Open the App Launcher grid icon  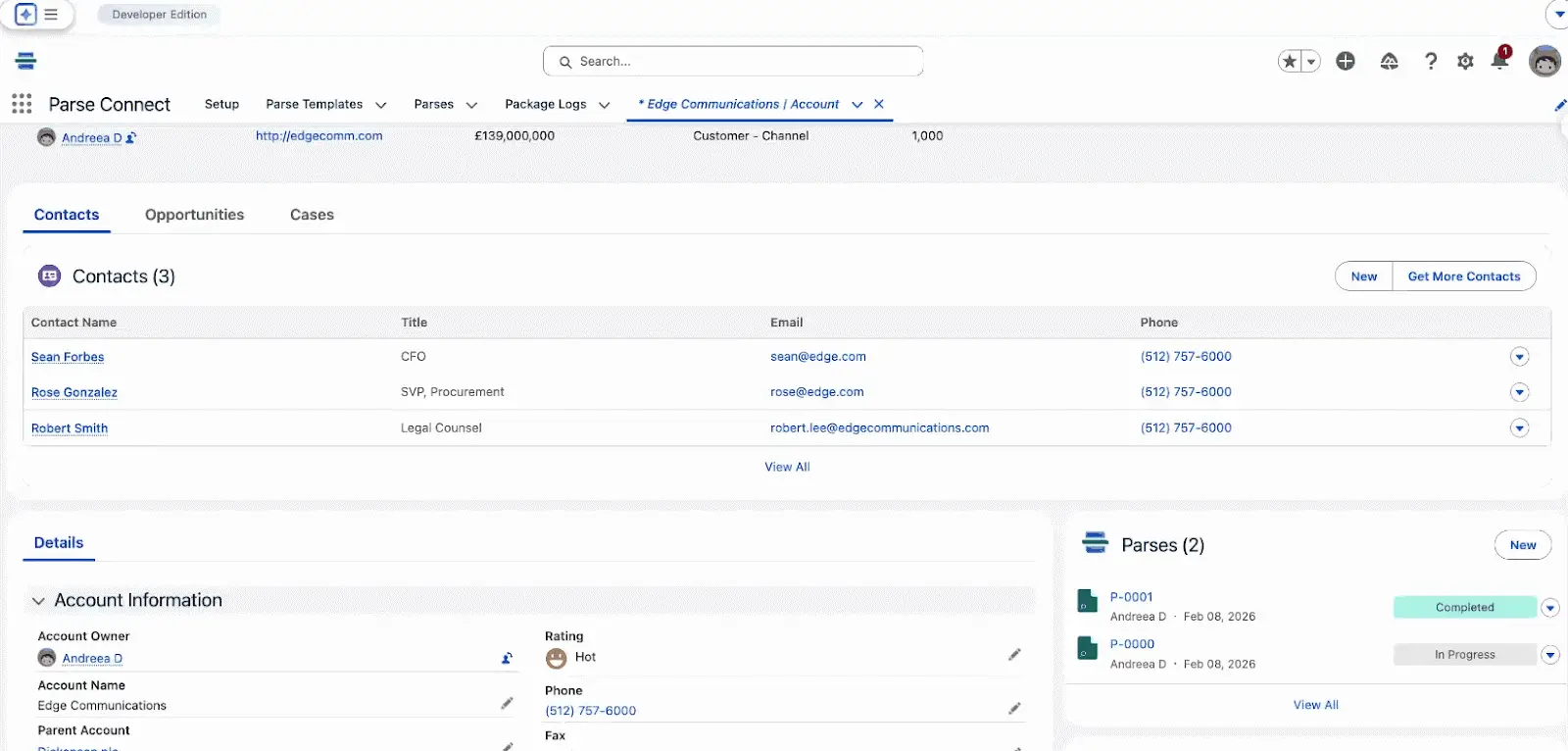22,104
